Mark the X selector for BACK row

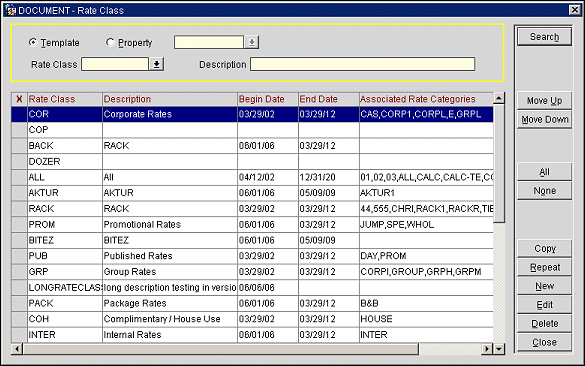[19, 146]
